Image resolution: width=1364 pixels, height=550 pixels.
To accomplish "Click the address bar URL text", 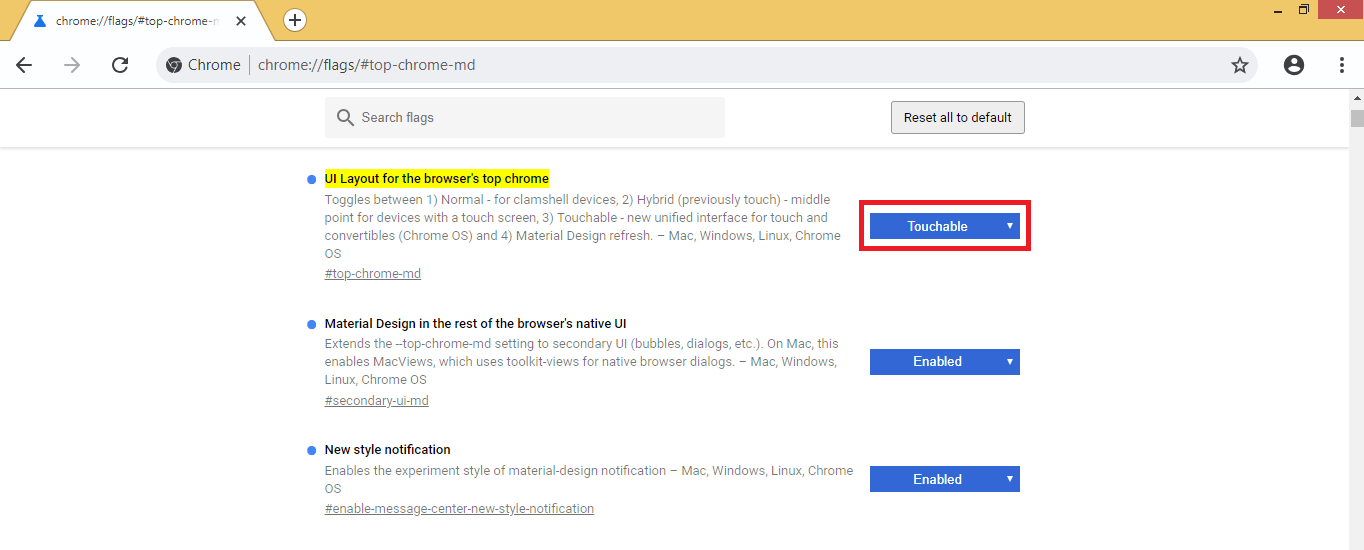I will point(367,65).
